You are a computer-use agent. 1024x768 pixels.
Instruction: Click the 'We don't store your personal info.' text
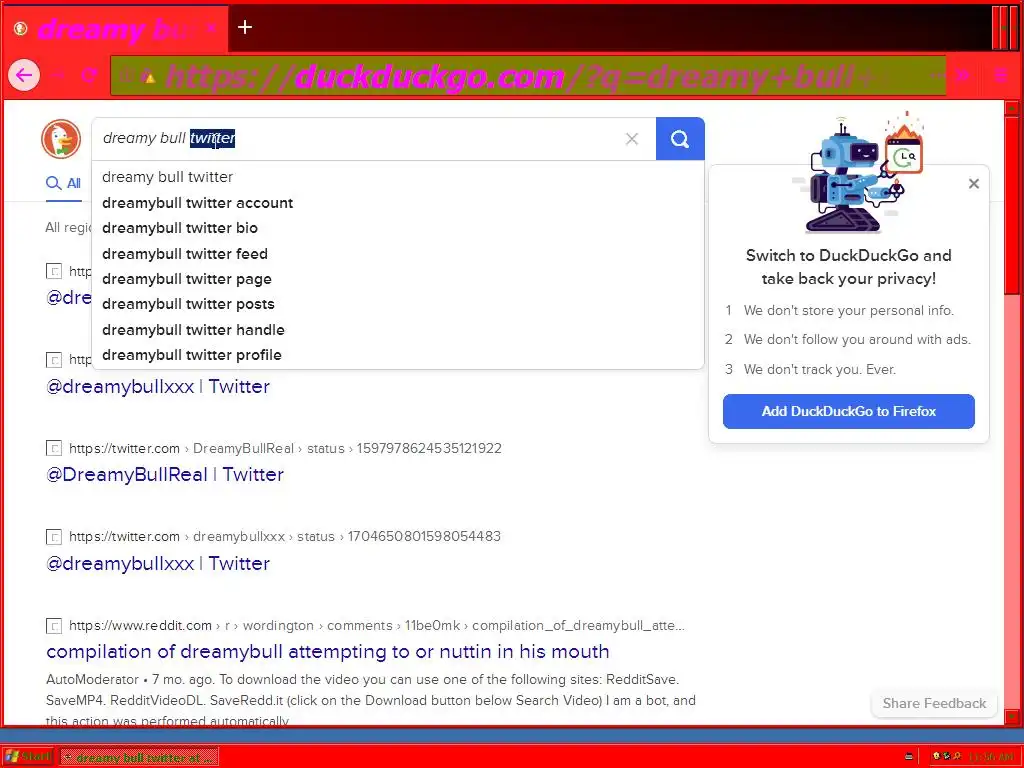(x=848, y=311)
